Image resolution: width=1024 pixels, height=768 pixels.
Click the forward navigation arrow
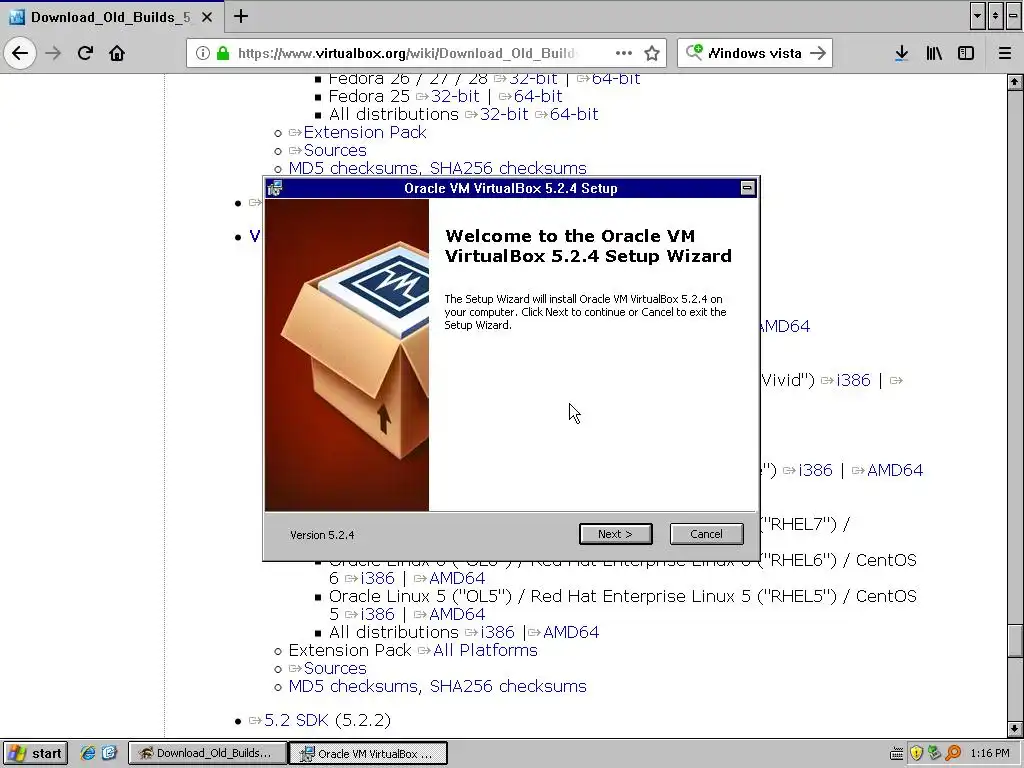53,53
